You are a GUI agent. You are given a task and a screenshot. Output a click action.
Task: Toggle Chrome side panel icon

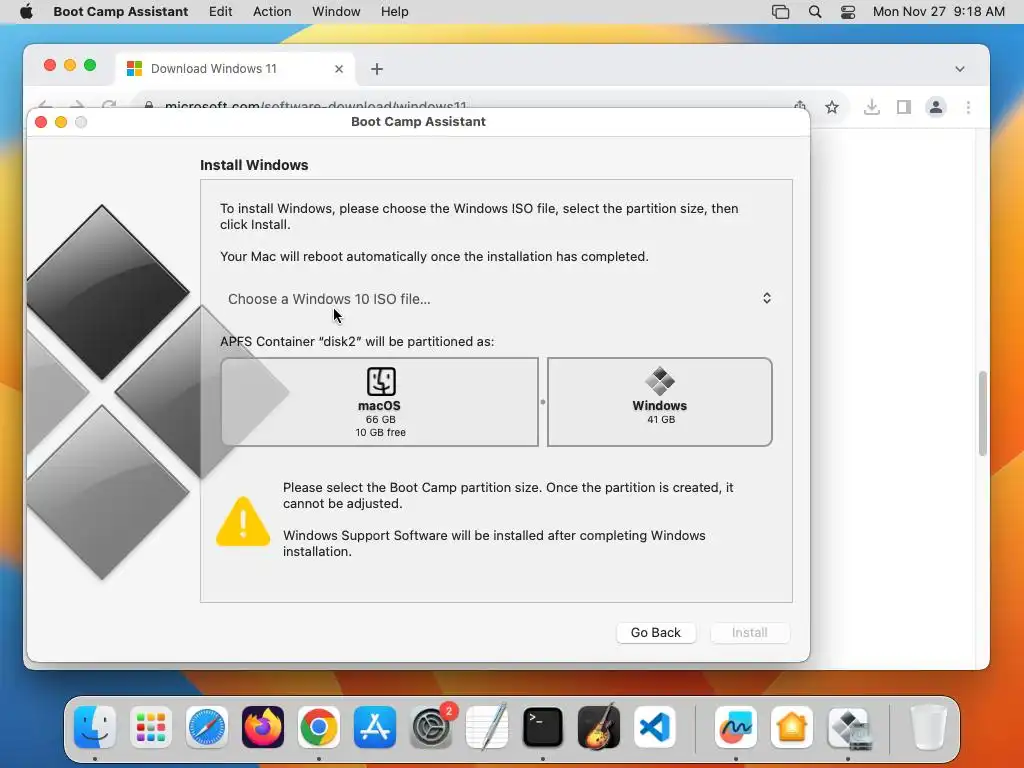click(903, 107)
